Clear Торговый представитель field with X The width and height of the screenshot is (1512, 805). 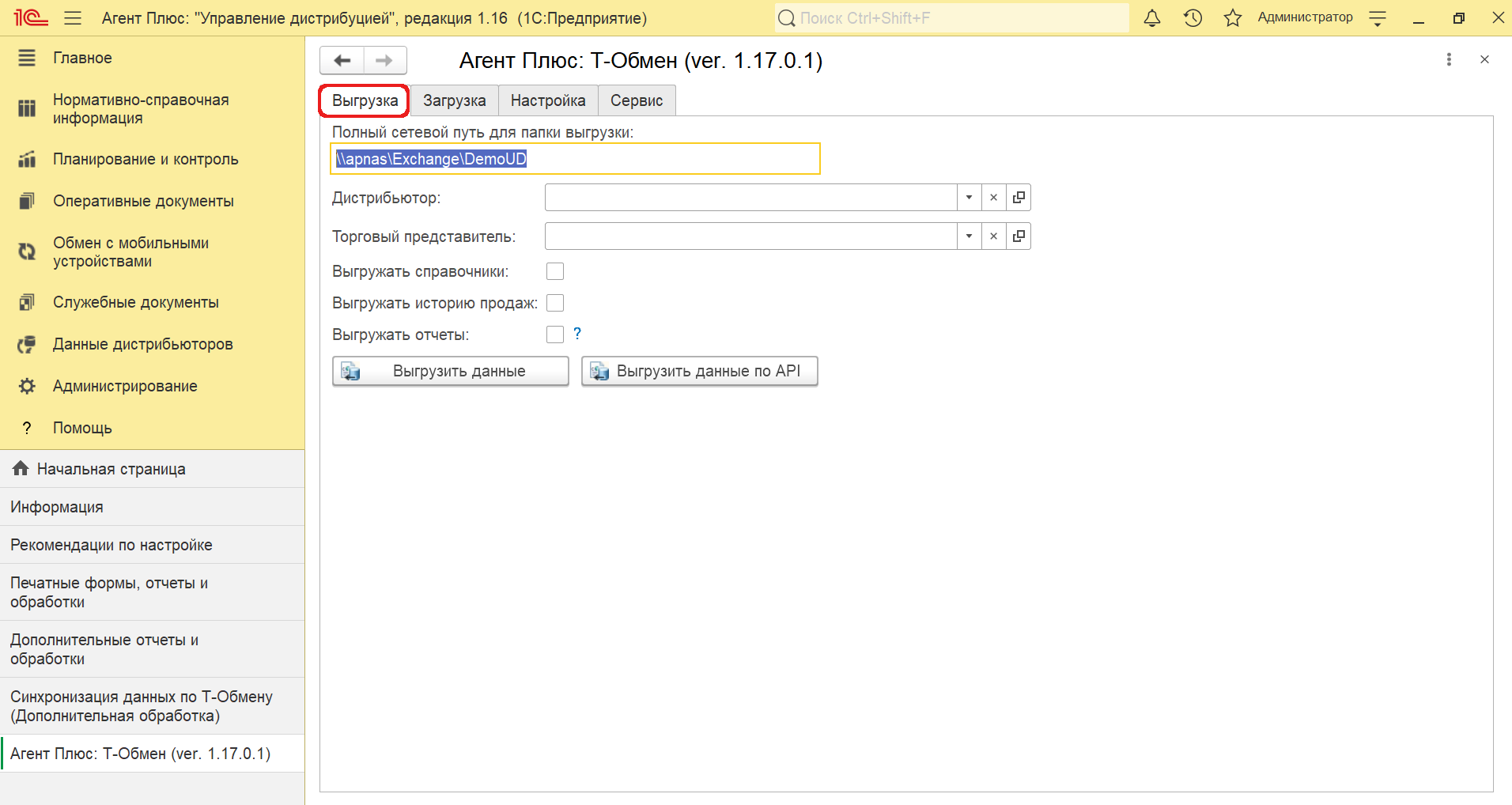pyautogui.click(x=994, y=236)
